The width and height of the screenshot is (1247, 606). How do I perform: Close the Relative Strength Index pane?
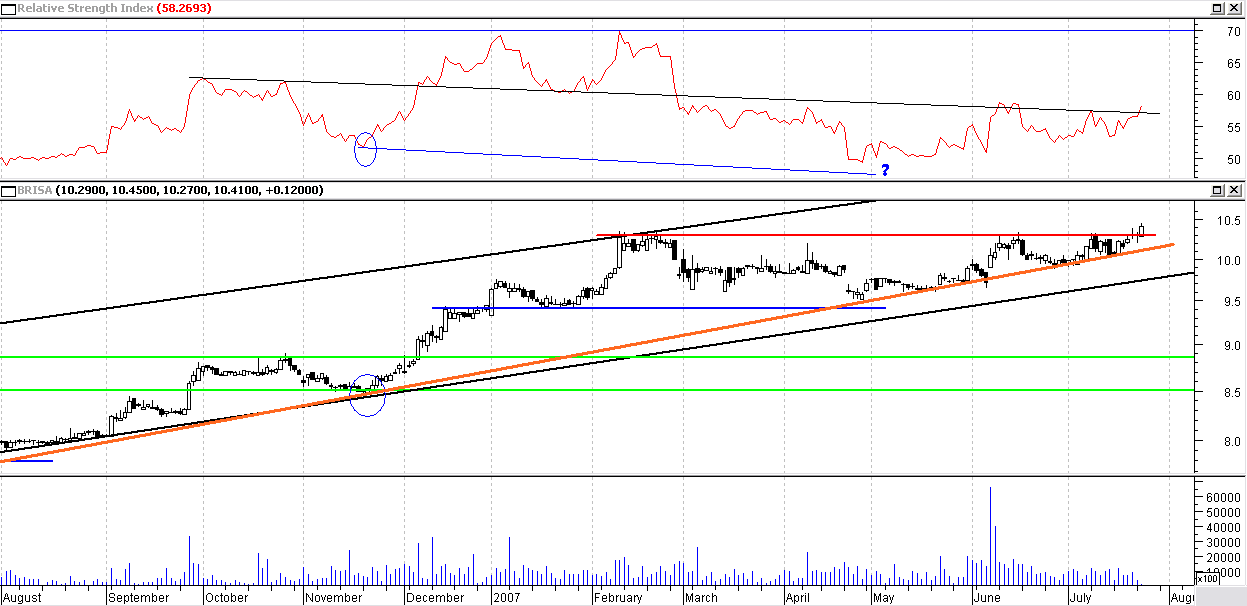tap(1234, 7)
